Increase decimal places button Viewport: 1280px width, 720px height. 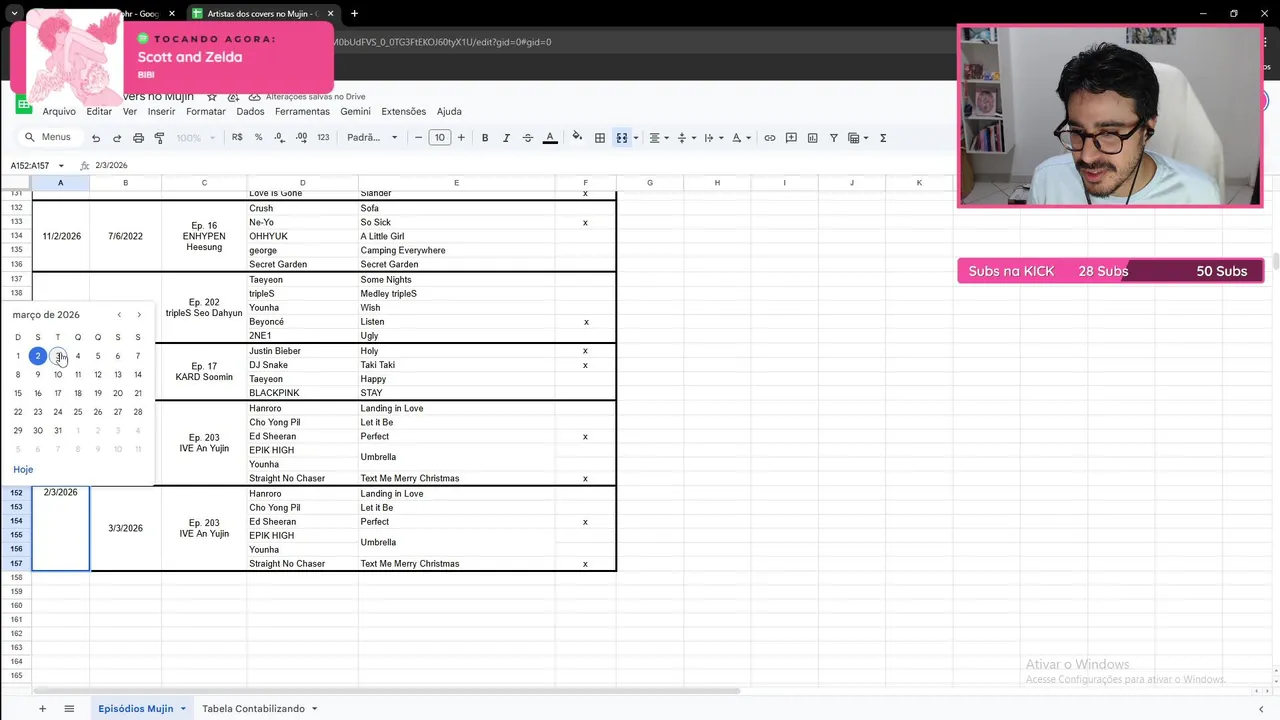coord(300,138)
